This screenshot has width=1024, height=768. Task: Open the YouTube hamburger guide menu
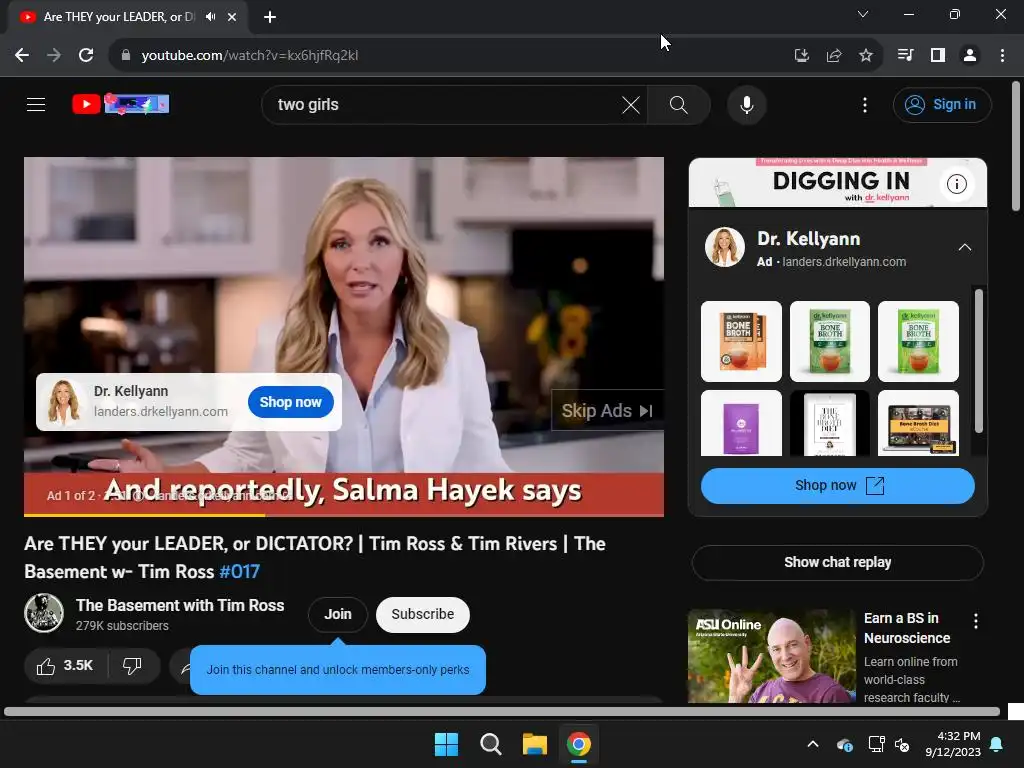click(x=36, y=104)
